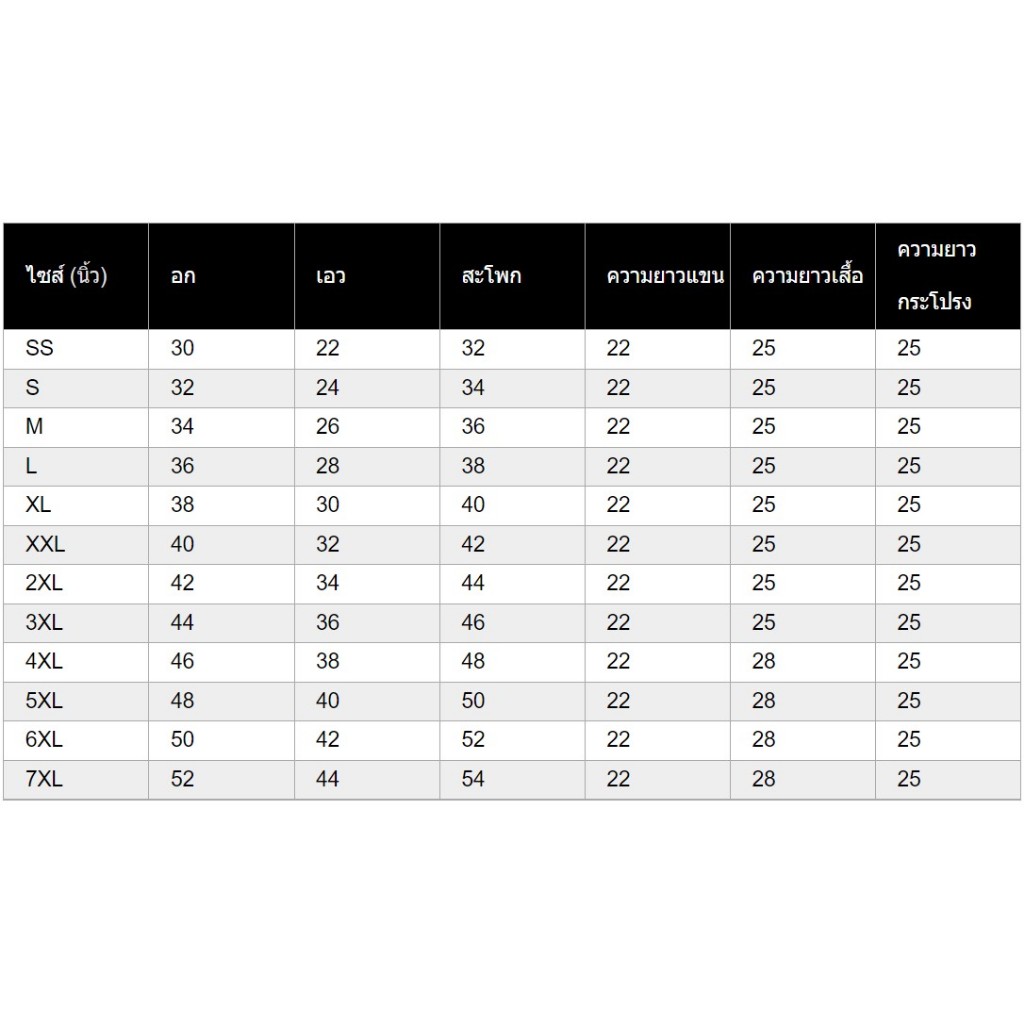Click the ไซส์ (นิ้ว) column header
1024x1024 pixels.
coord(66,276)
